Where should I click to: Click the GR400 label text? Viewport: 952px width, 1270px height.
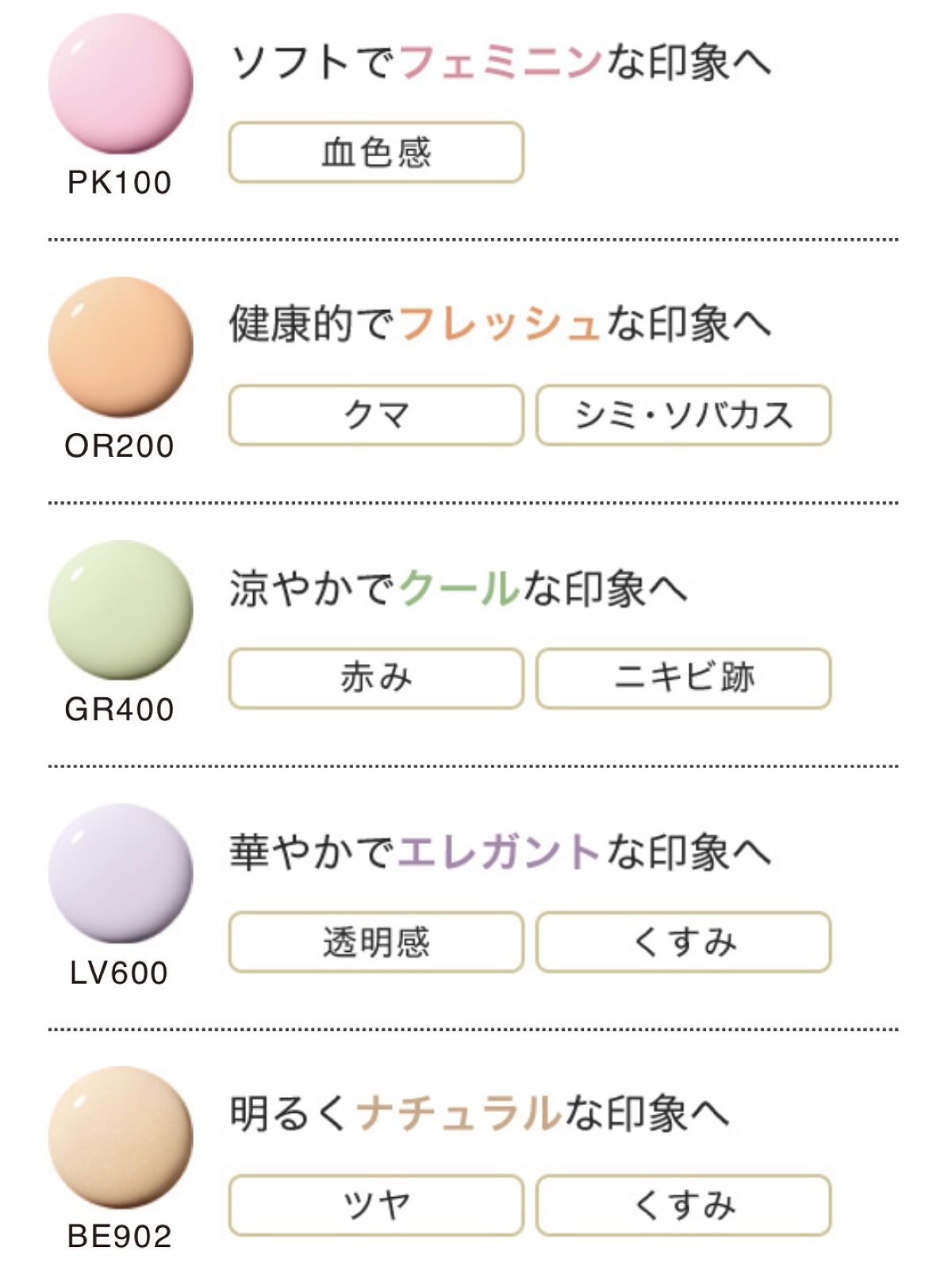(x=120, y=709)
